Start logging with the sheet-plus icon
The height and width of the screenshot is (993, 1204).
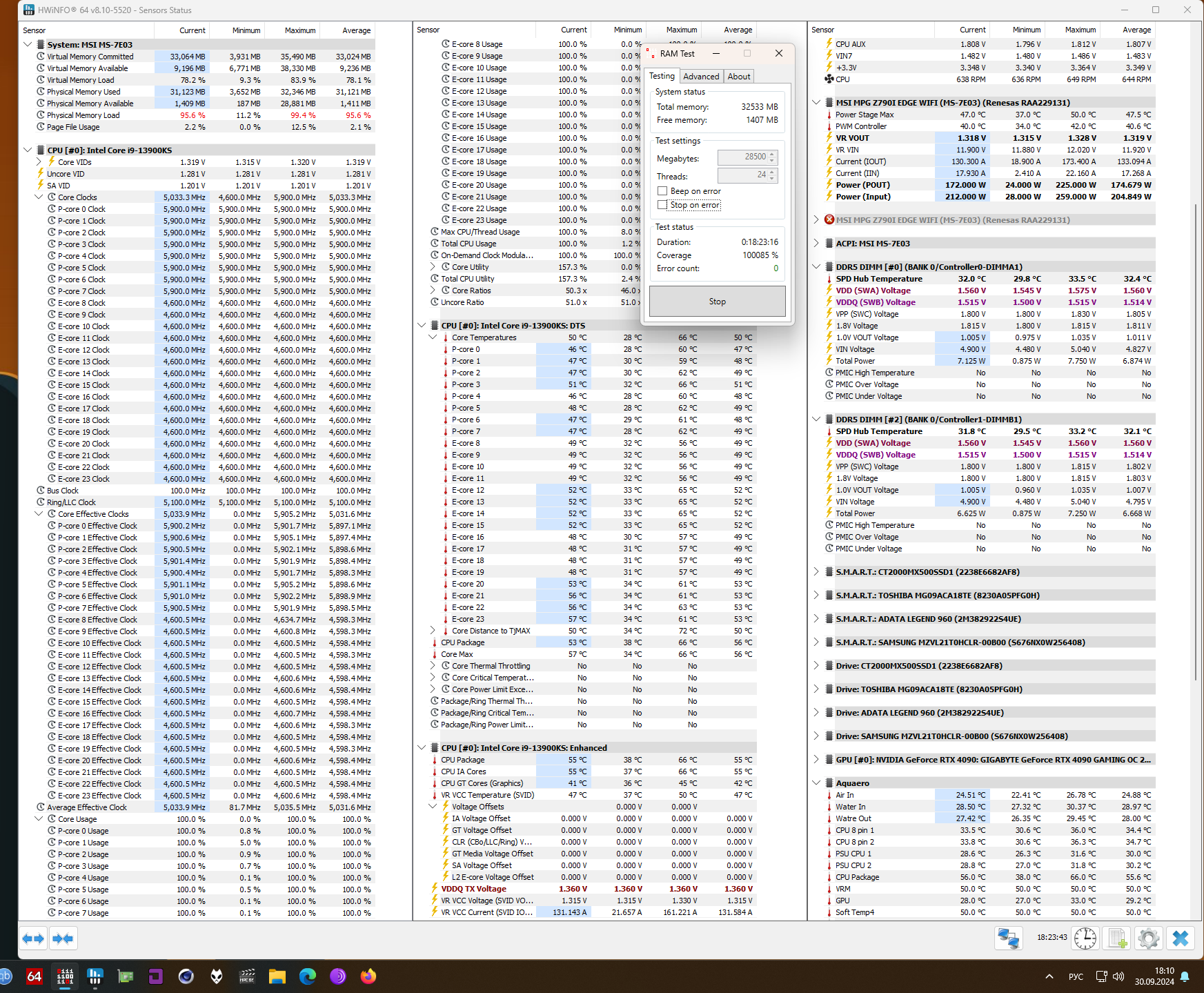coord(1118,938)
